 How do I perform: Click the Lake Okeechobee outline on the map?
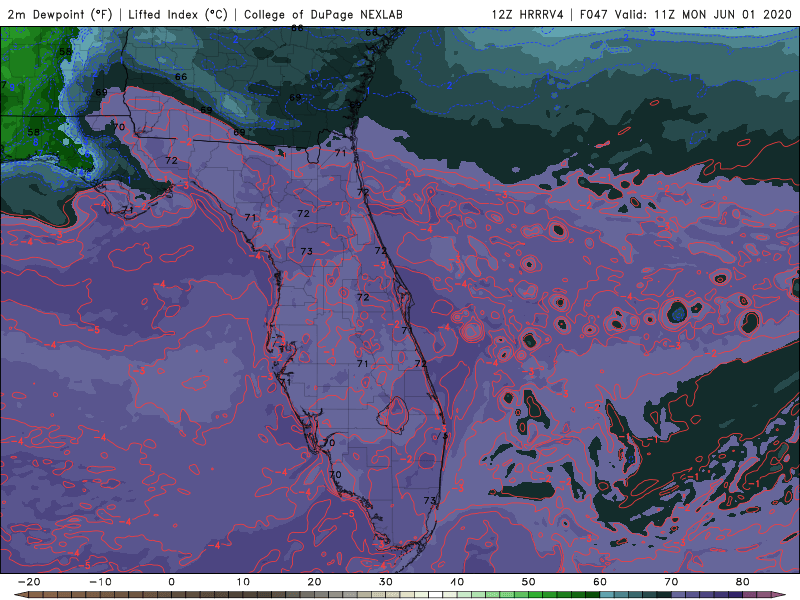[393, 415]
